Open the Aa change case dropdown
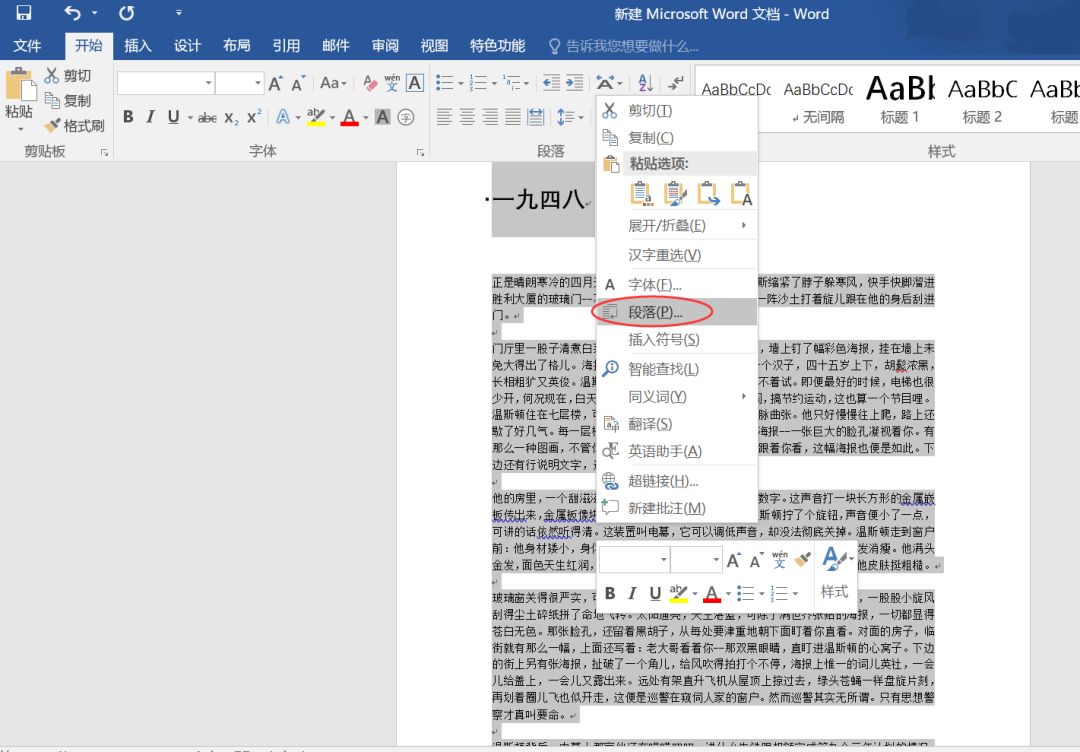1080x752 pixels. [333, 83]
